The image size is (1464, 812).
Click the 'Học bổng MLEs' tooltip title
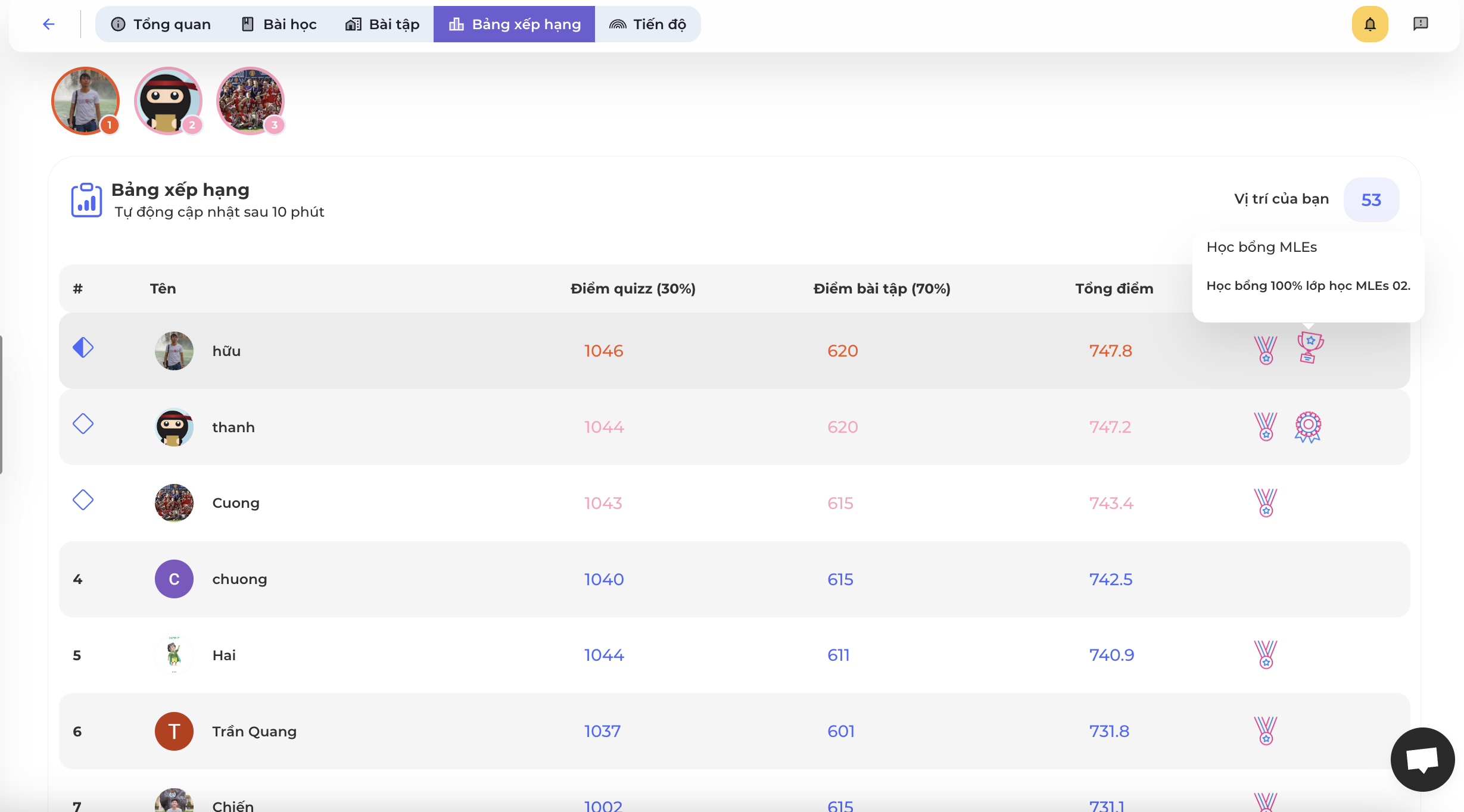point(1261,247)
